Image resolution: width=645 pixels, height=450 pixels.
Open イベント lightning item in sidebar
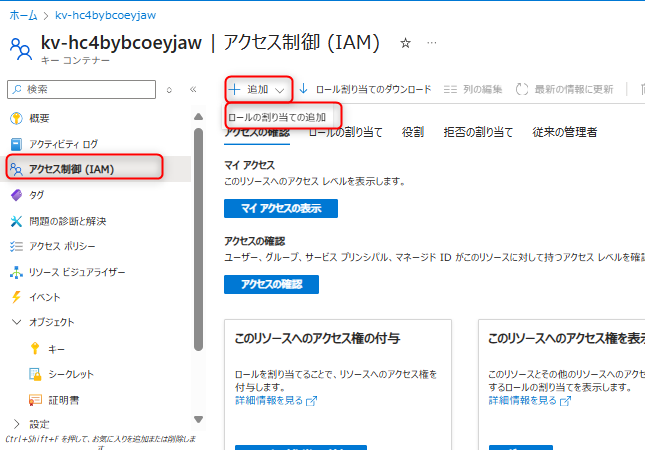point(45,297)
